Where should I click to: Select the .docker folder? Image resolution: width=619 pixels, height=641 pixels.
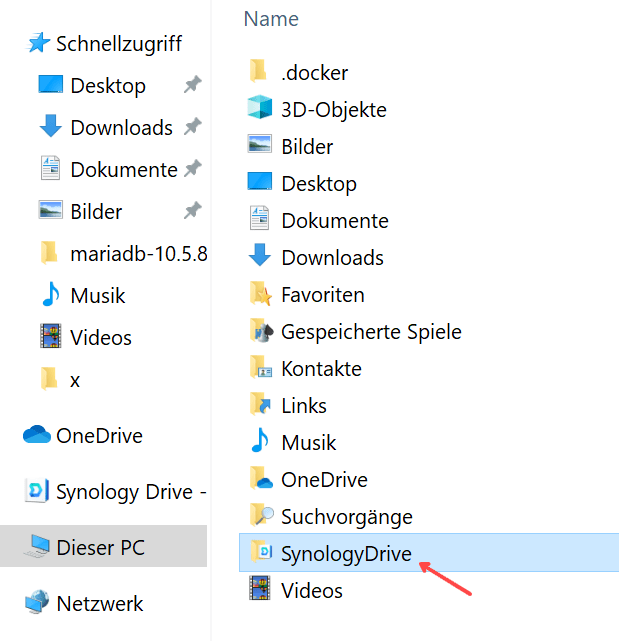point(314,72)
